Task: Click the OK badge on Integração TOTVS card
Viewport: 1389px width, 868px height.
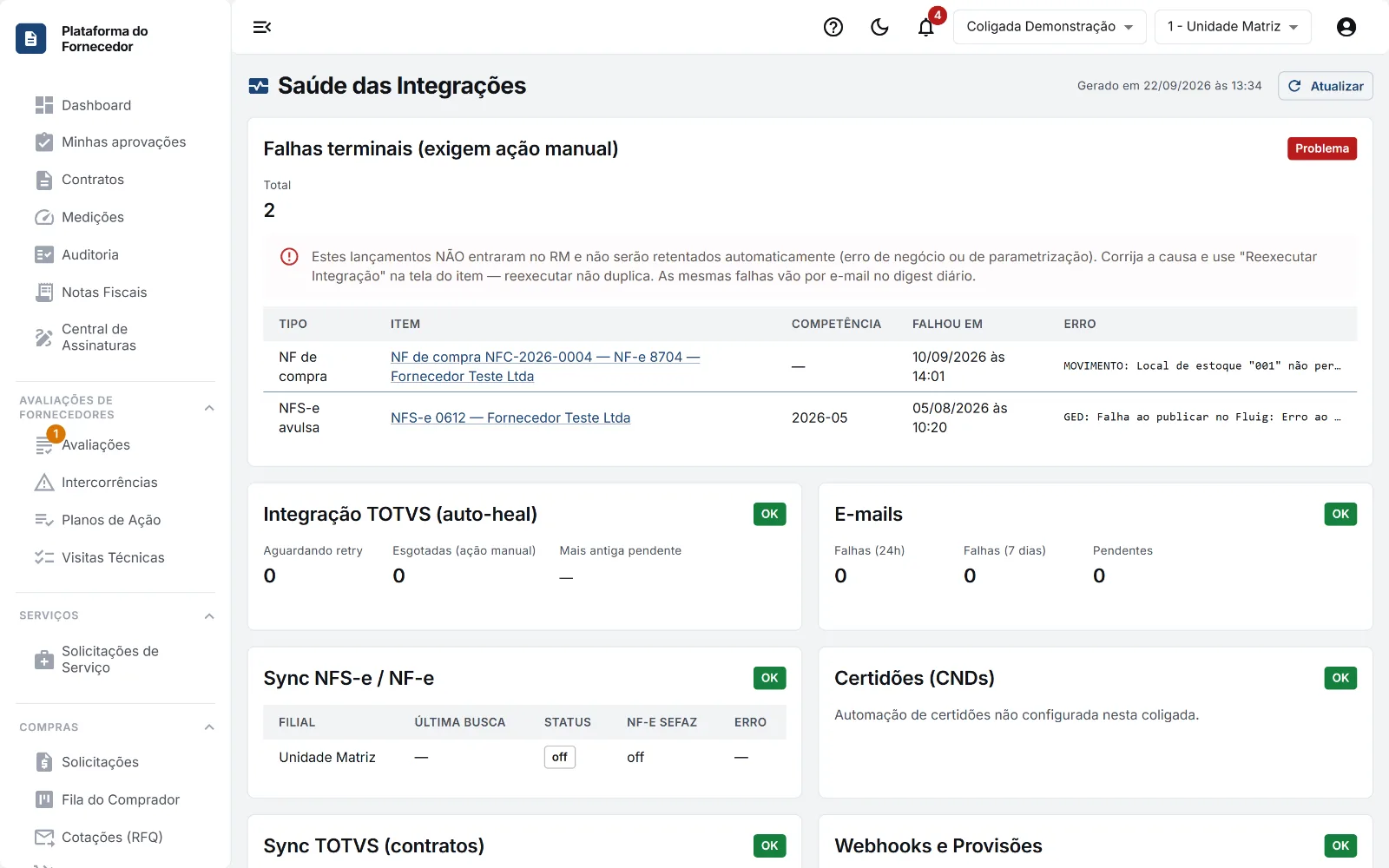Action: coord(769,514)
